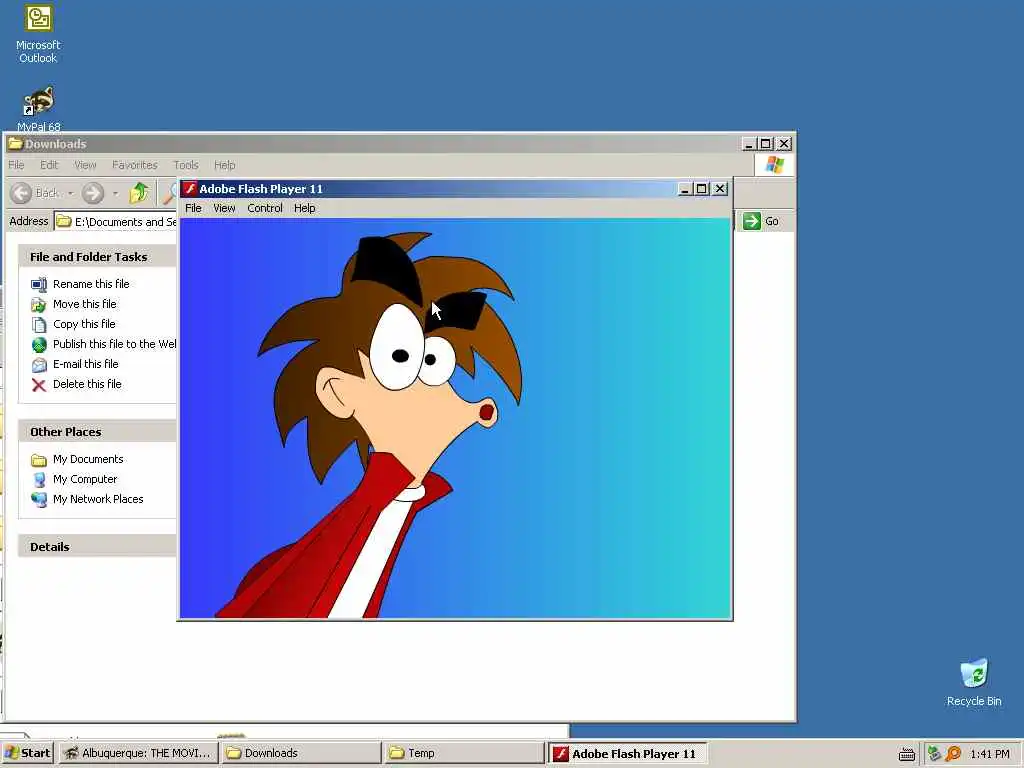The image size is (1024, 768).
Task: Expand the Details panel header
Action: coord(97,547)
